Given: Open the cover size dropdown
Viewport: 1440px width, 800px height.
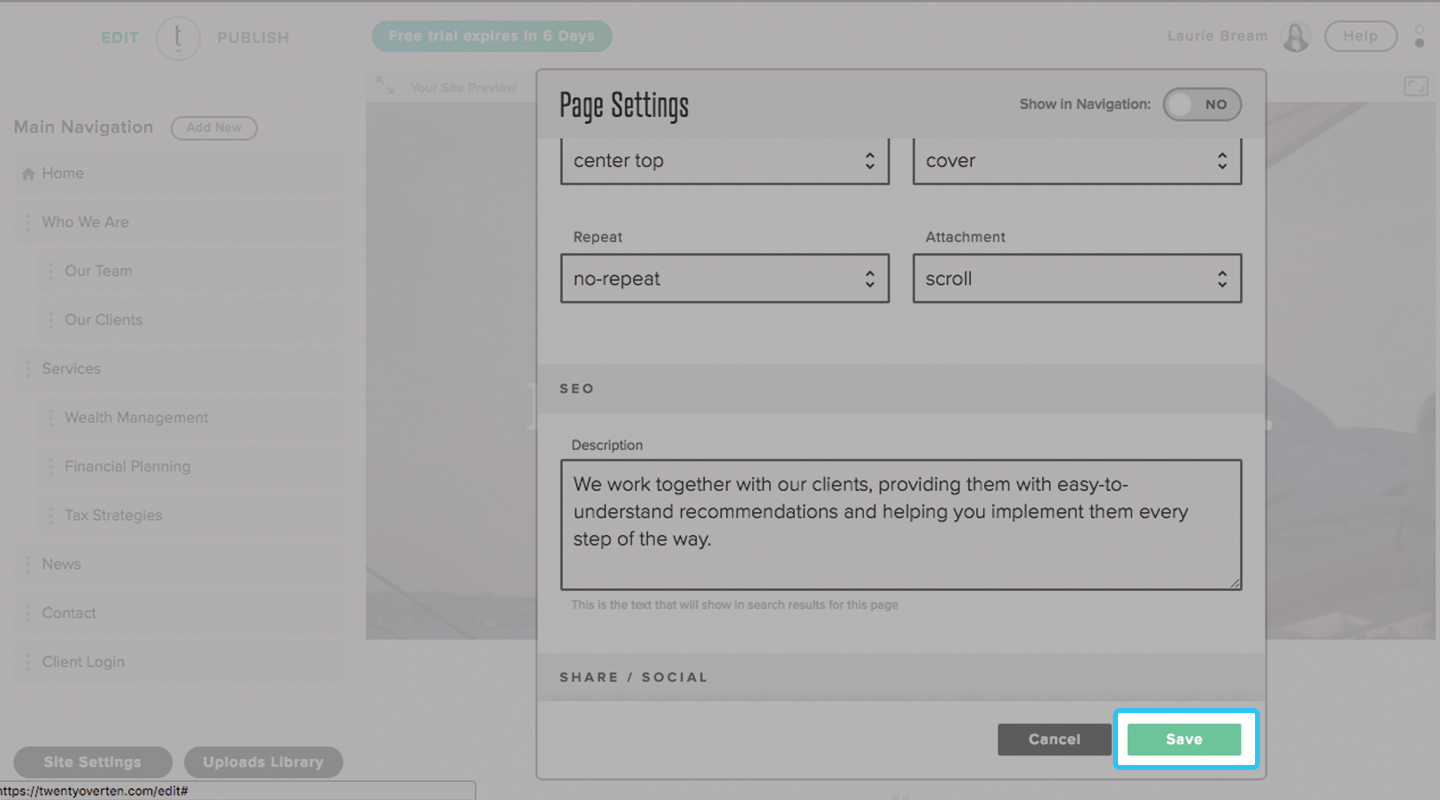Looking at the screenshot, I should coord(1076,161).
